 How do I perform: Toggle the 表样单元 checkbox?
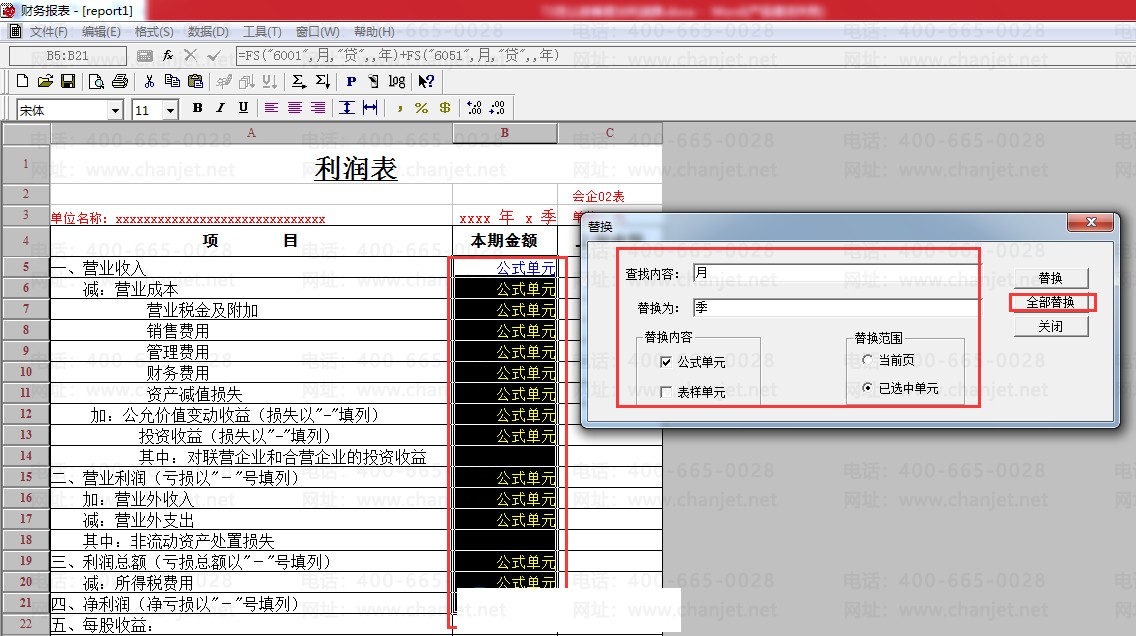point(667,392)
